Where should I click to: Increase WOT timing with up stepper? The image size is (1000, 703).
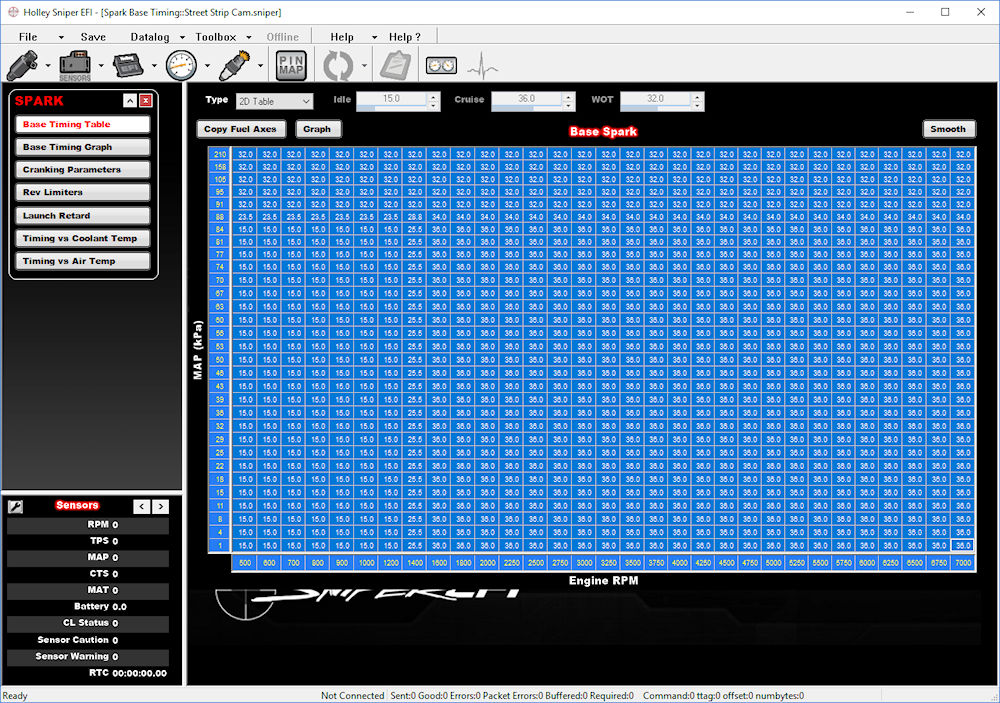(x=698, y=96)
